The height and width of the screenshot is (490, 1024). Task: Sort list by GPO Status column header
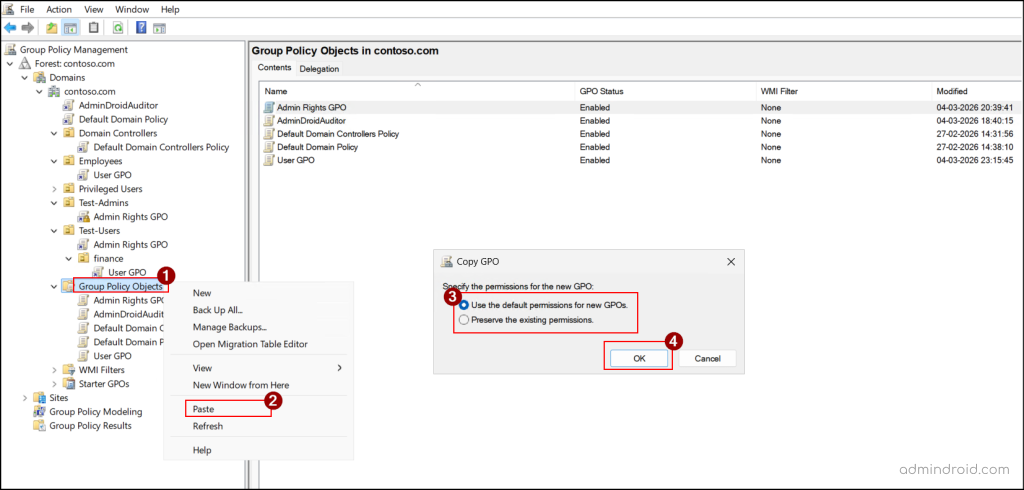[x=665, y=91]
